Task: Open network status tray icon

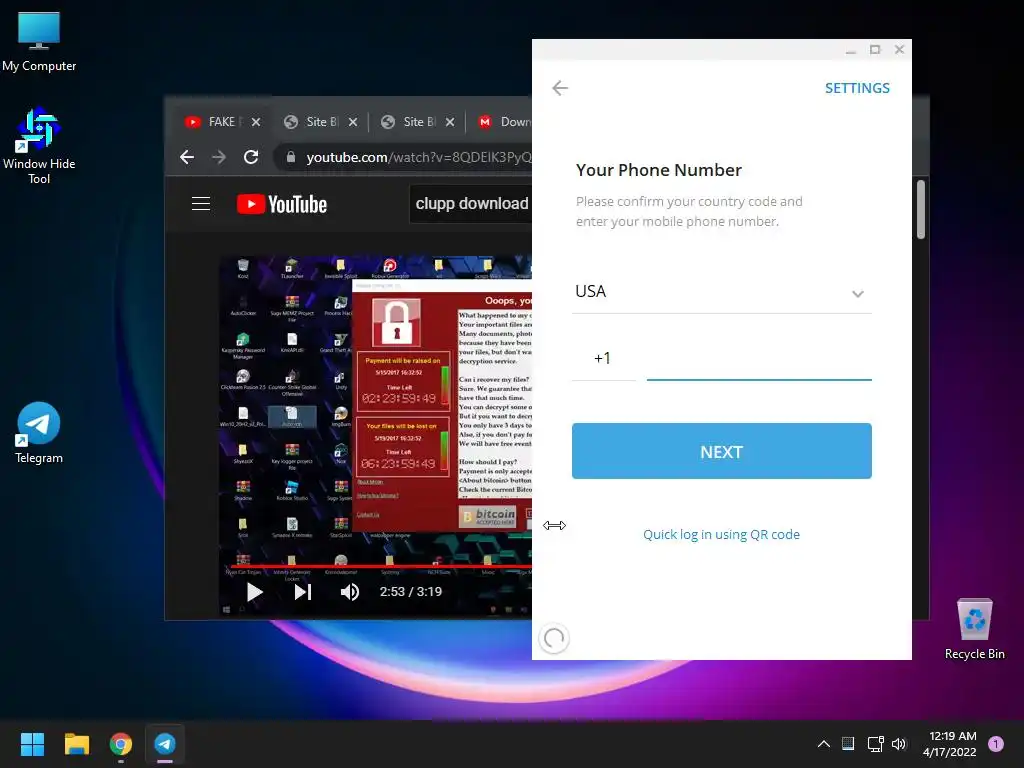Action: coord(875,744)
